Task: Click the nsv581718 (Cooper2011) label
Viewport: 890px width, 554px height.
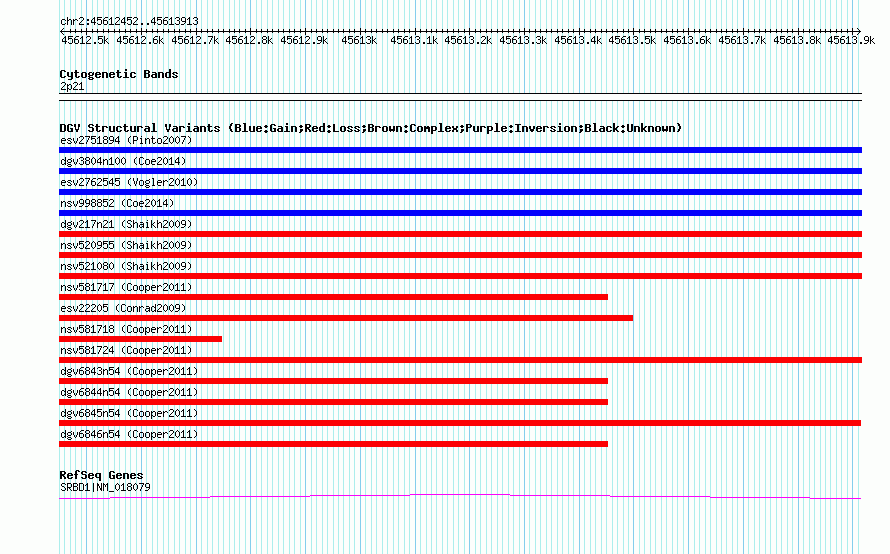Action: click(x=127, y=329)
